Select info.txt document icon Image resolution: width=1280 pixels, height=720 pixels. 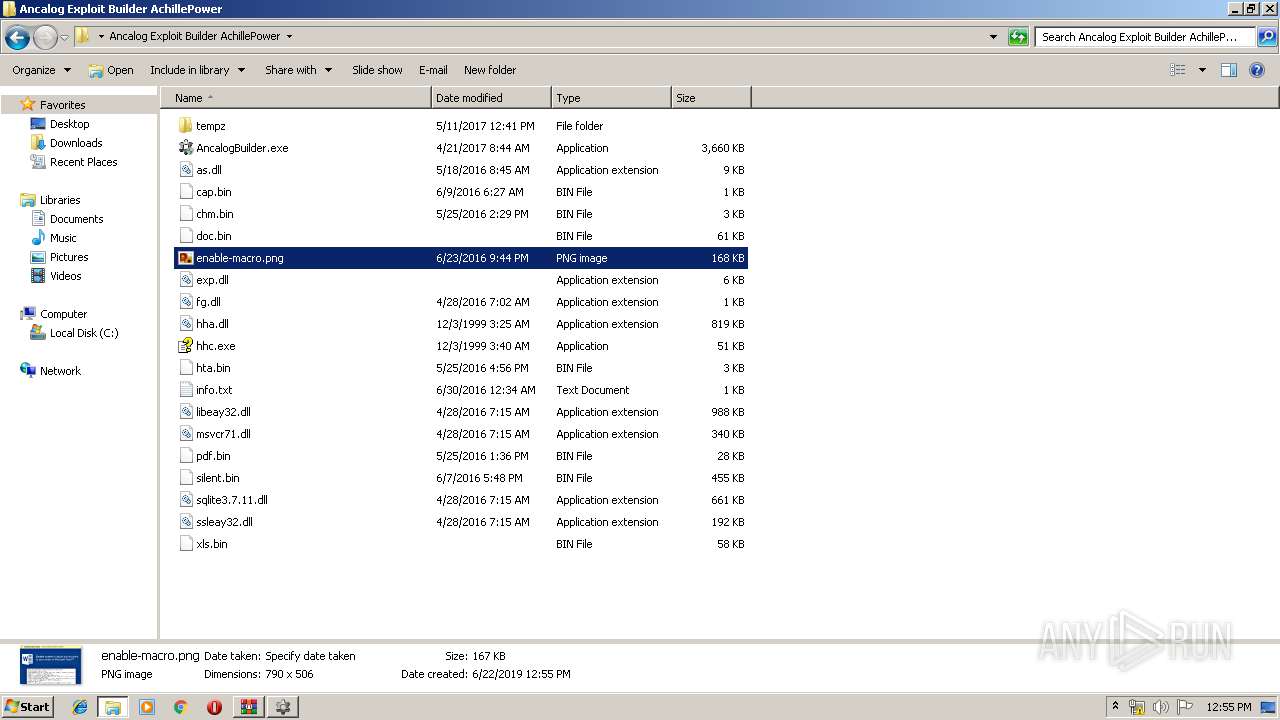pos(185,390)
